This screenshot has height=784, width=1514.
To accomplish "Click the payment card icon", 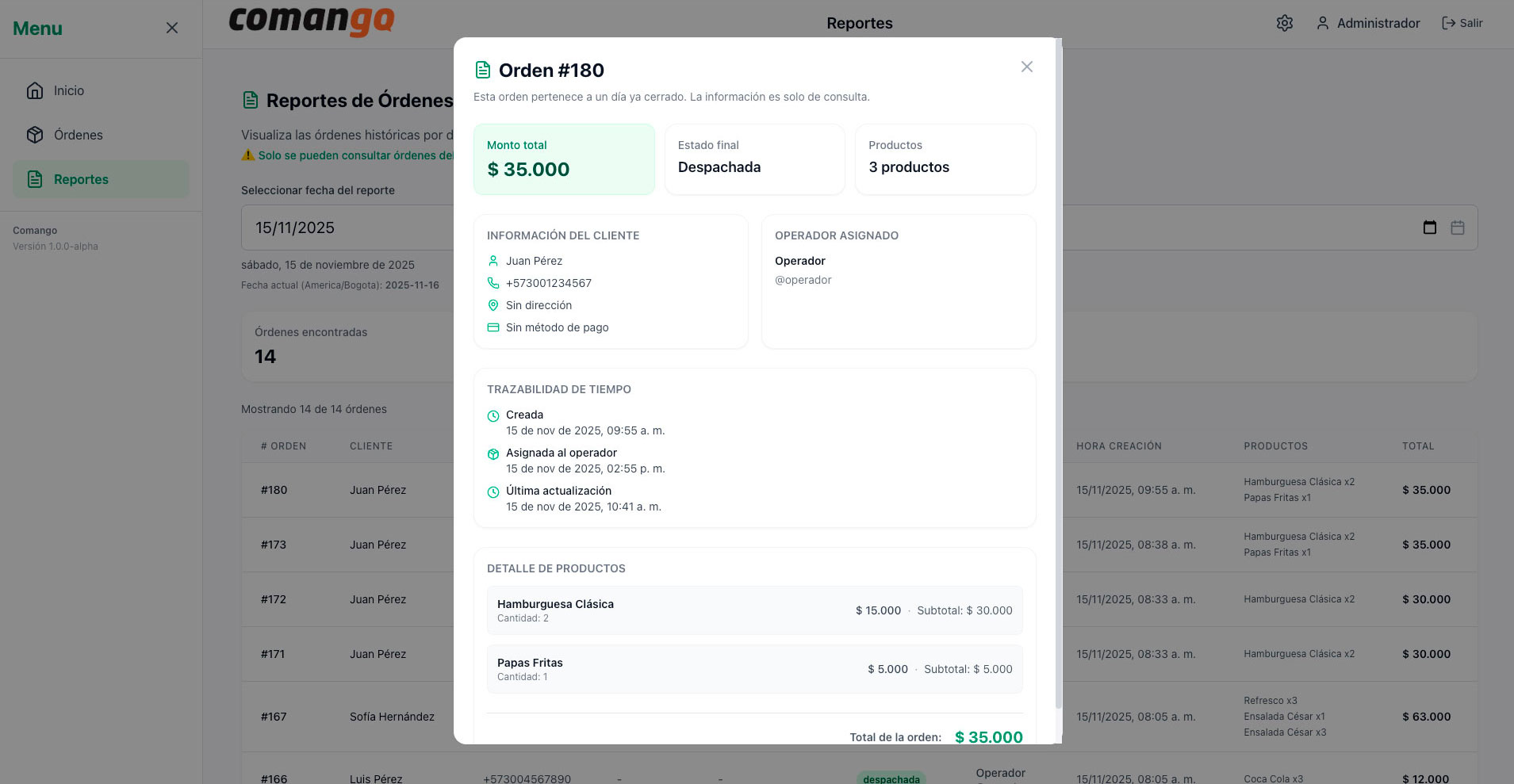I will click(493, 327).
